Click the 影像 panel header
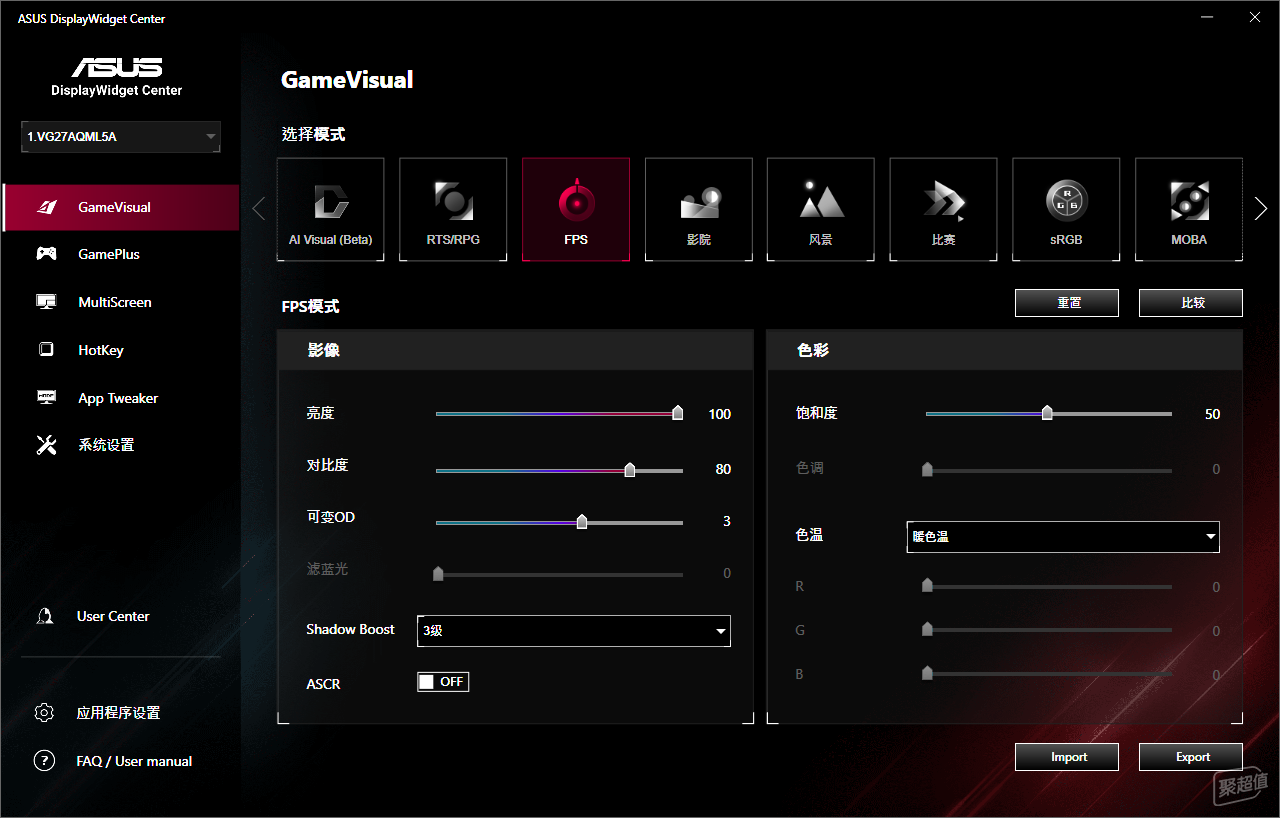The width and height of the screenshot is (1280, 818). tap(515, 350)
